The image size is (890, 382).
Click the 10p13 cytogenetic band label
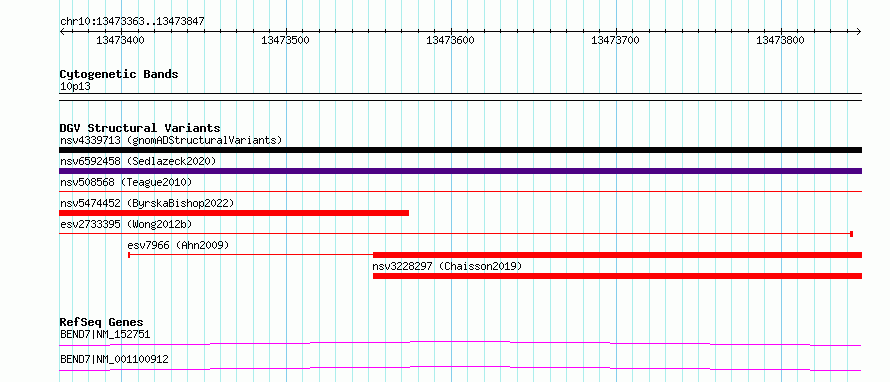tap(75, 87)
